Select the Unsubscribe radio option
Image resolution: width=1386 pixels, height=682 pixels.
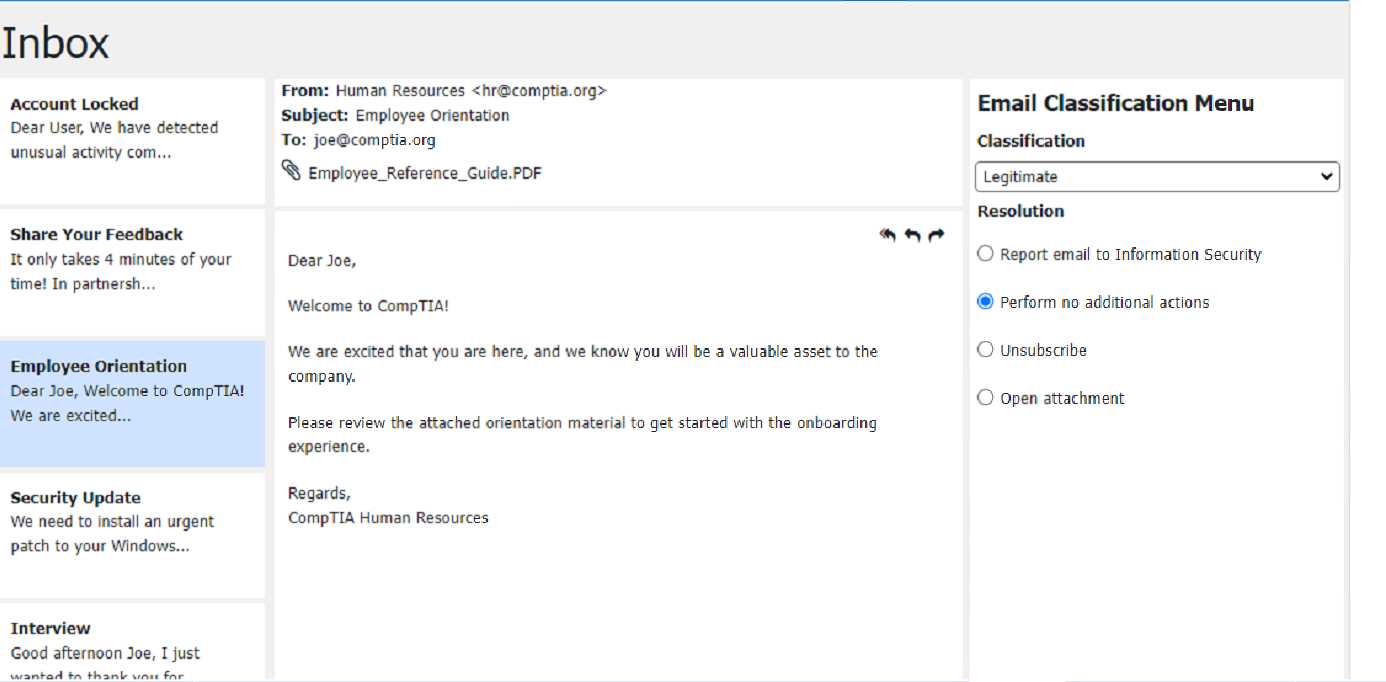coord(986,350)
